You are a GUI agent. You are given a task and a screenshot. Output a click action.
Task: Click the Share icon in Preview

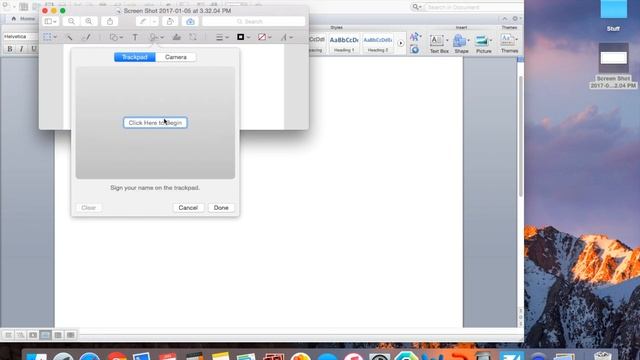110,21
